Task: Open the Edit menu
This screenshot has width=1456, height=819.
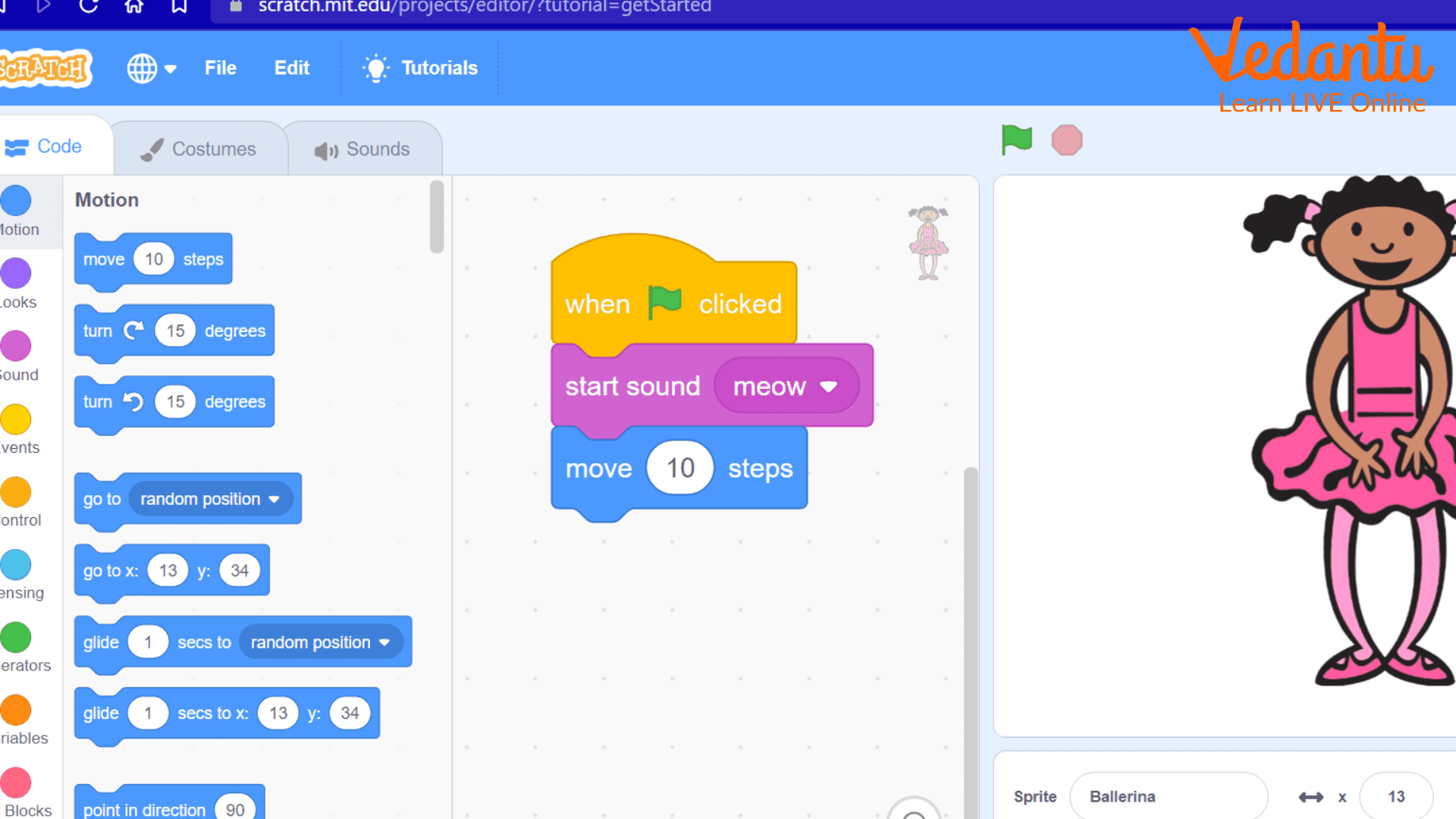Action: tap(292, 67)
